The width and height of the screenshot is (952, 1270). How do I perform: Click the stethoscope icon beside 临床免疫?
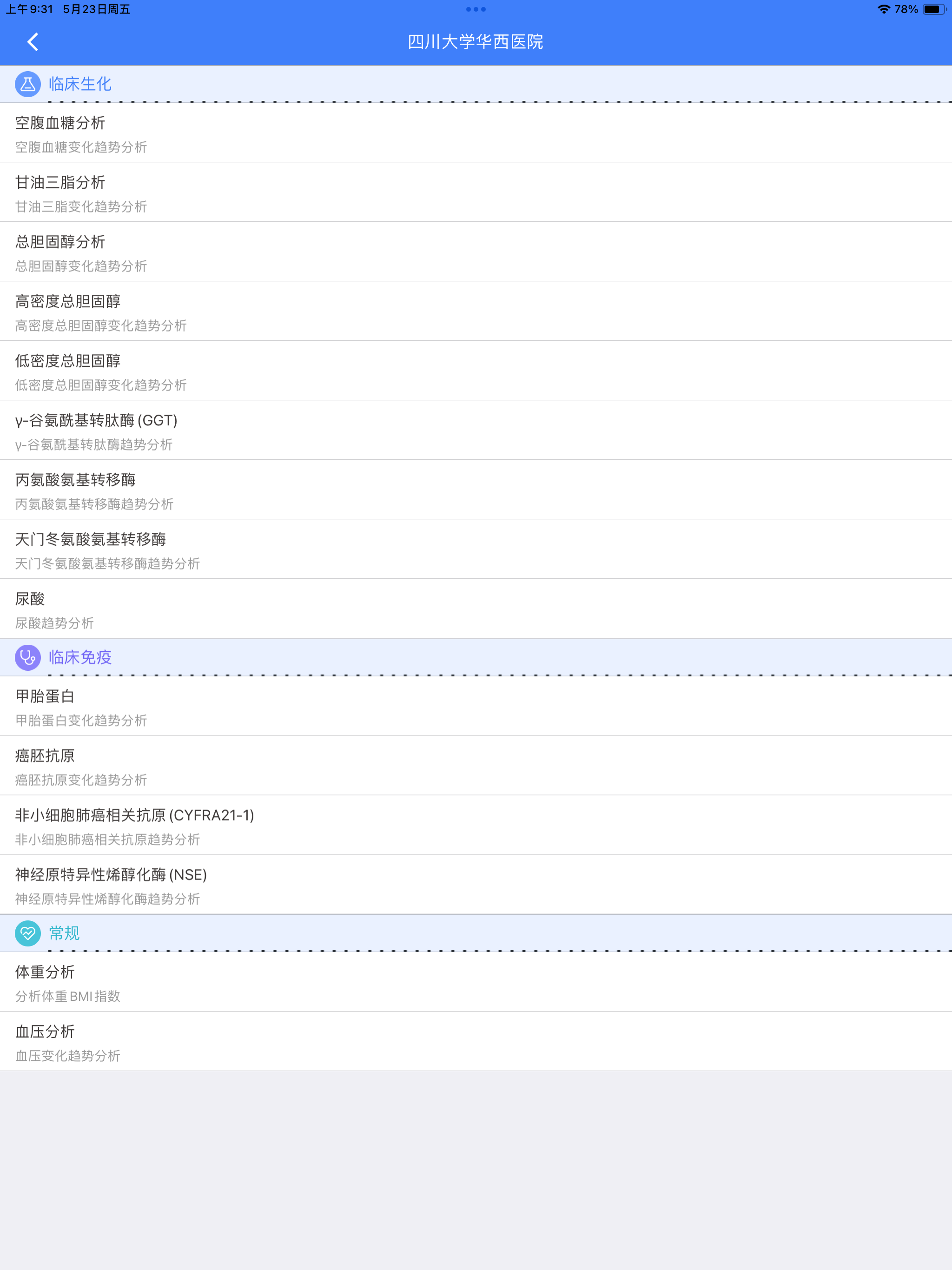coord(27,657)
